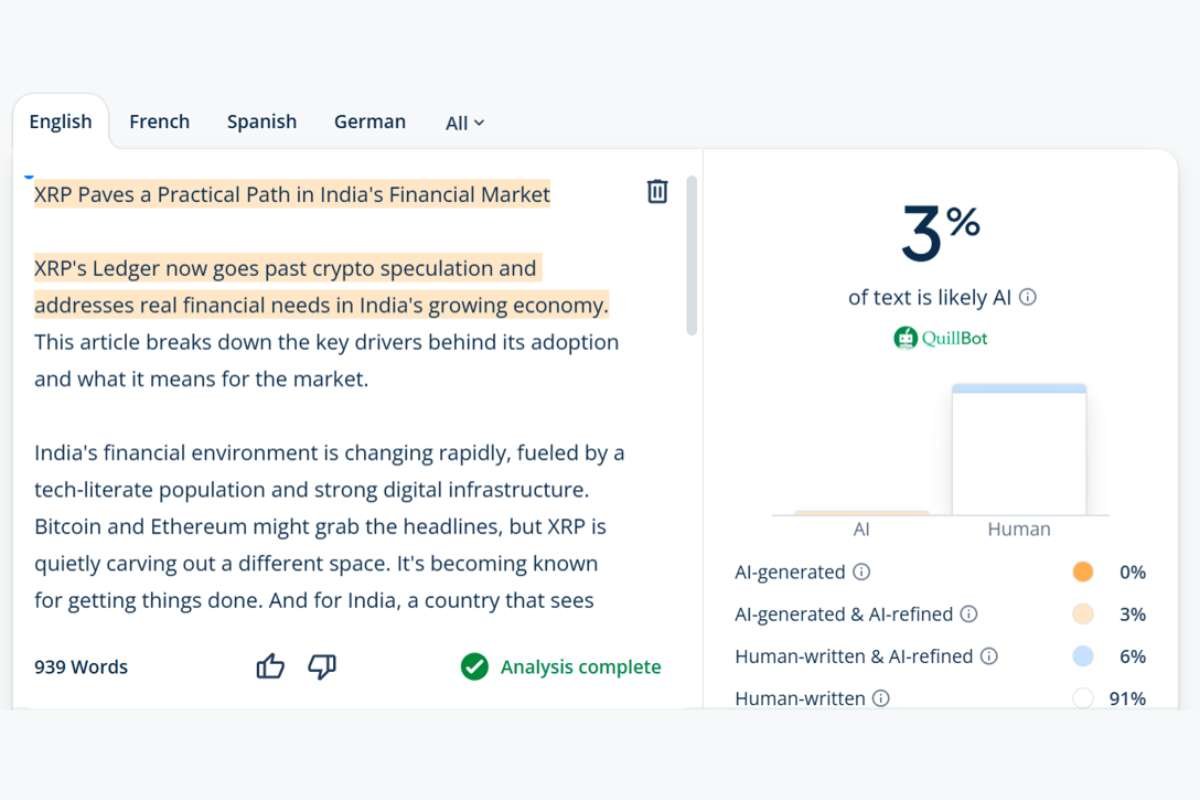Click the peach AI-generated & AI-refined swatch

1082,614
